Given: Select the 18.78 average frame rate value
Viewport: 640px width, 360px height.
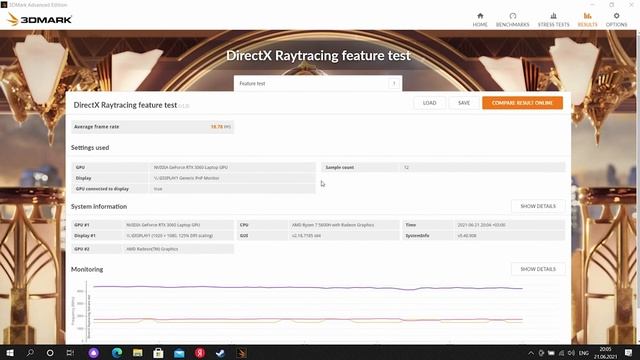Looking at the screenshot, I should 217,127.
